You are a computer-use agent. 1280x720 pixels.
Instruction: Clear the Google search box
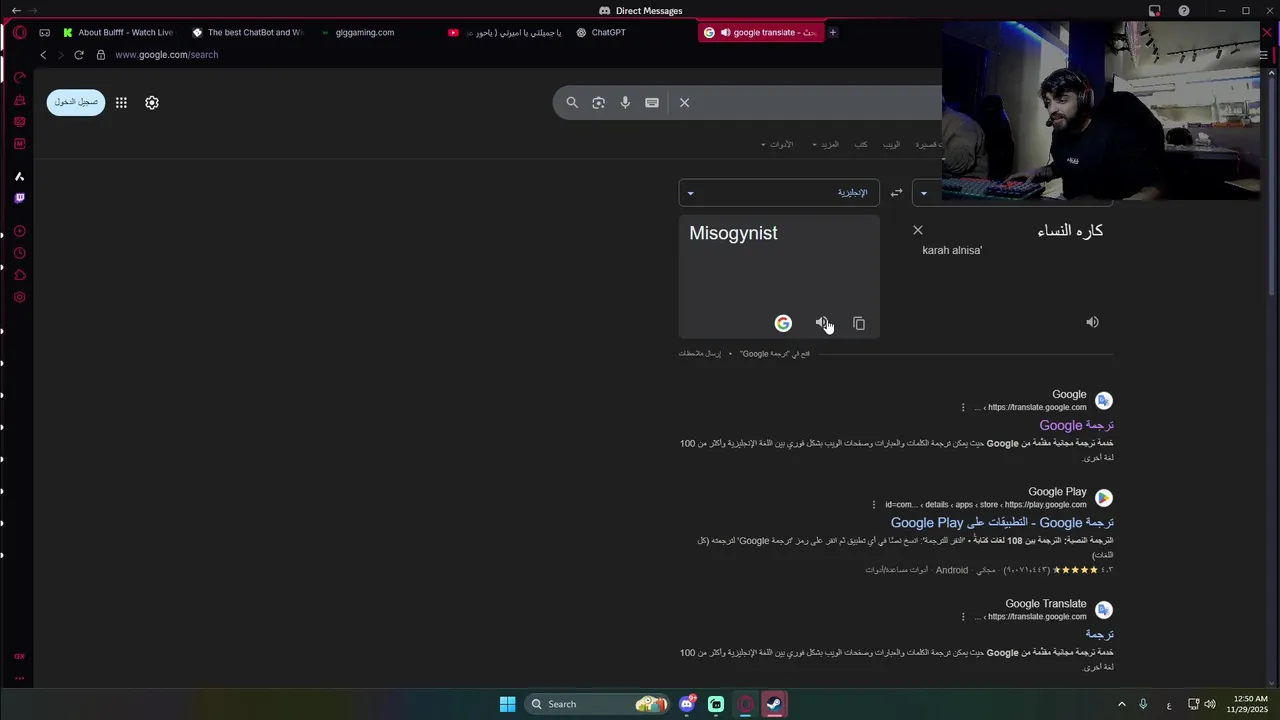(685, 102)
